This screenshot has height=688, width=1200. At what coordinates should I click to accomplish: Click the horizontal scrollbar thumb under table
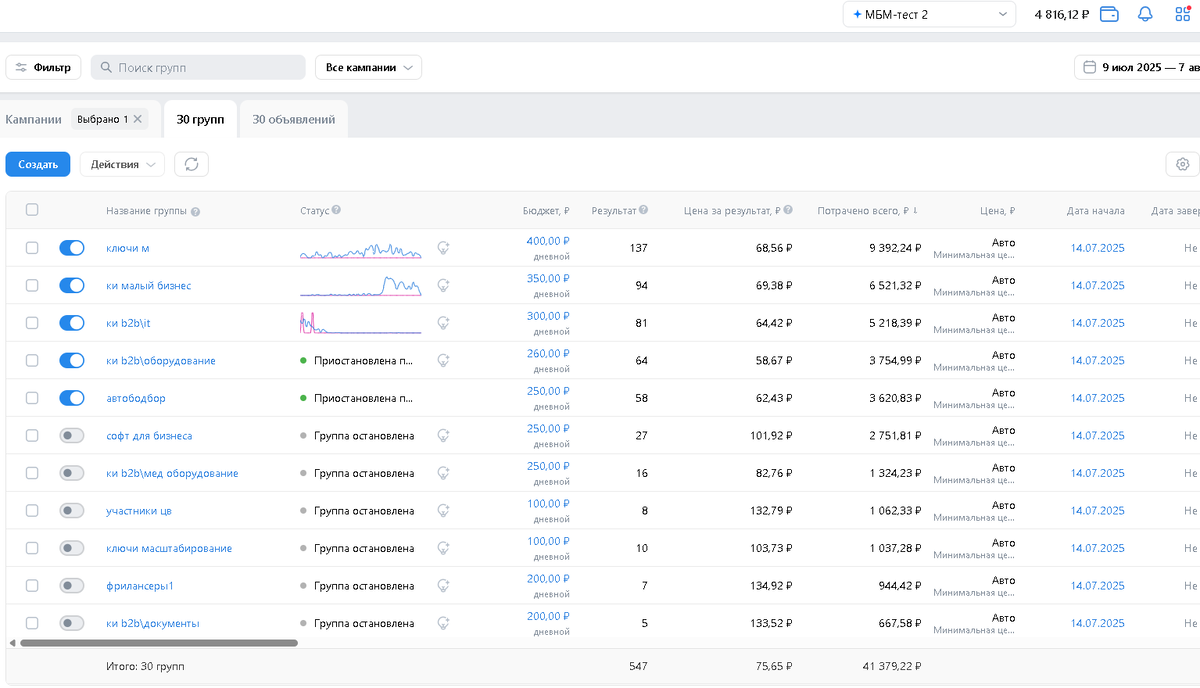click(158, 643)
